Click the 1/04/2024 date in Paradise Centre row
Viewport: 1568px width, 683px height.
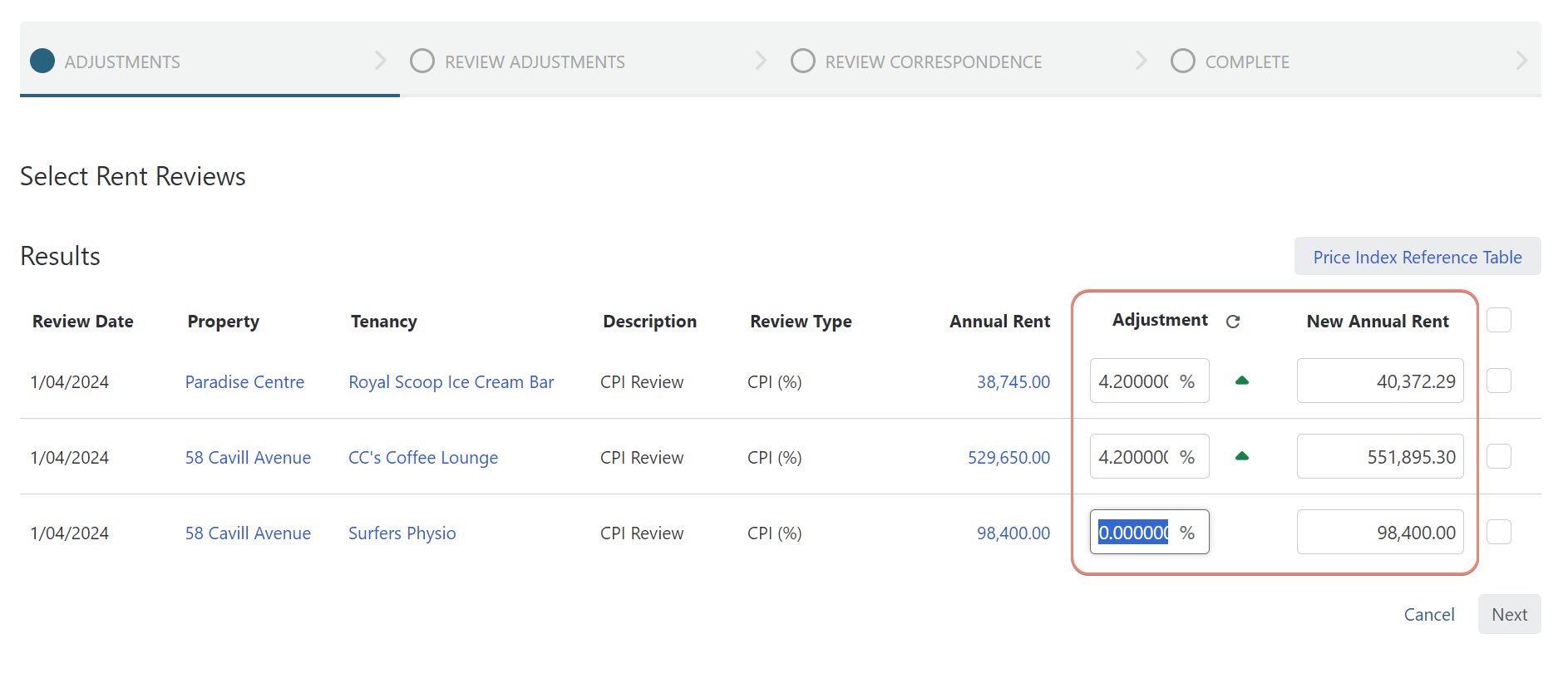[69, 382]
